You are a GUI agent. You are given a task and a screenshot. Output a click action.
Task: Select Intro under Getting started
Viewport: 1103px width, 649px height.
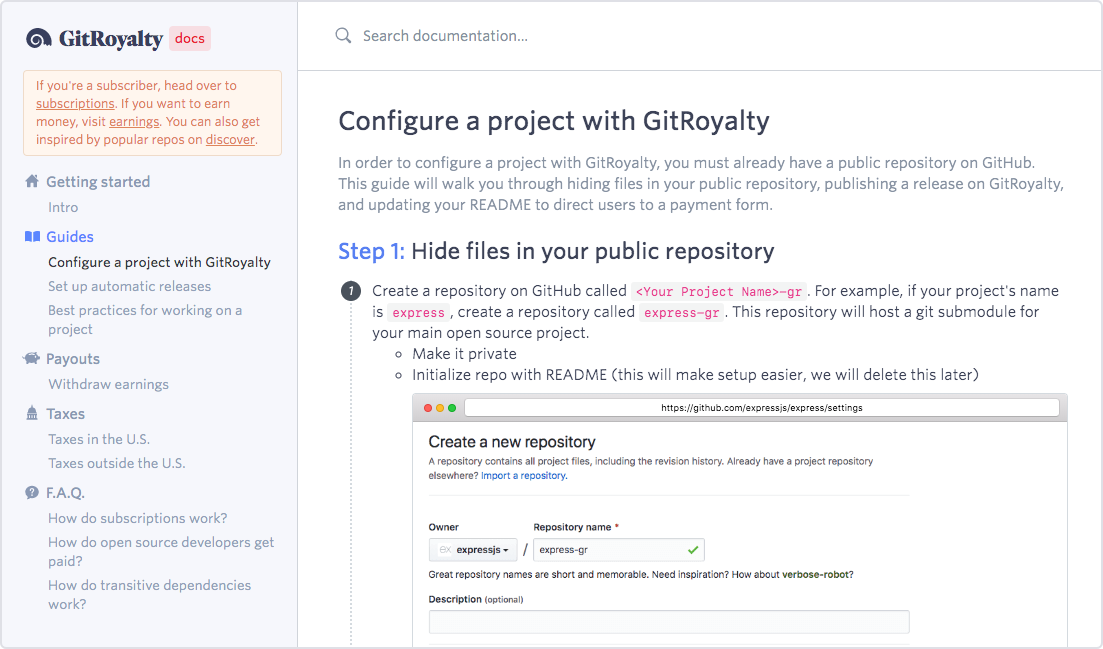click(x=63, y=207)
